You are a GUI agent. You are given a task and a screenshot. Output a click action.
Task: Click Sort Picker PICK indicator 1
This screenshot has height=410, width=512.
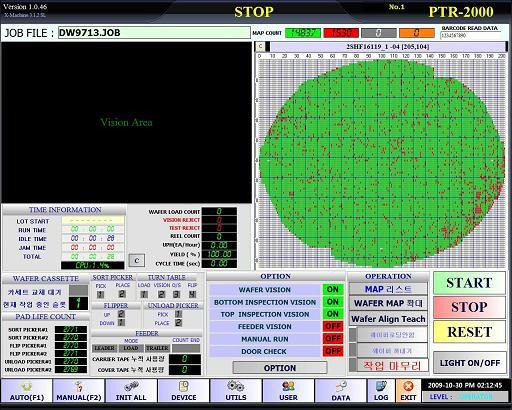tap(100, 294)
